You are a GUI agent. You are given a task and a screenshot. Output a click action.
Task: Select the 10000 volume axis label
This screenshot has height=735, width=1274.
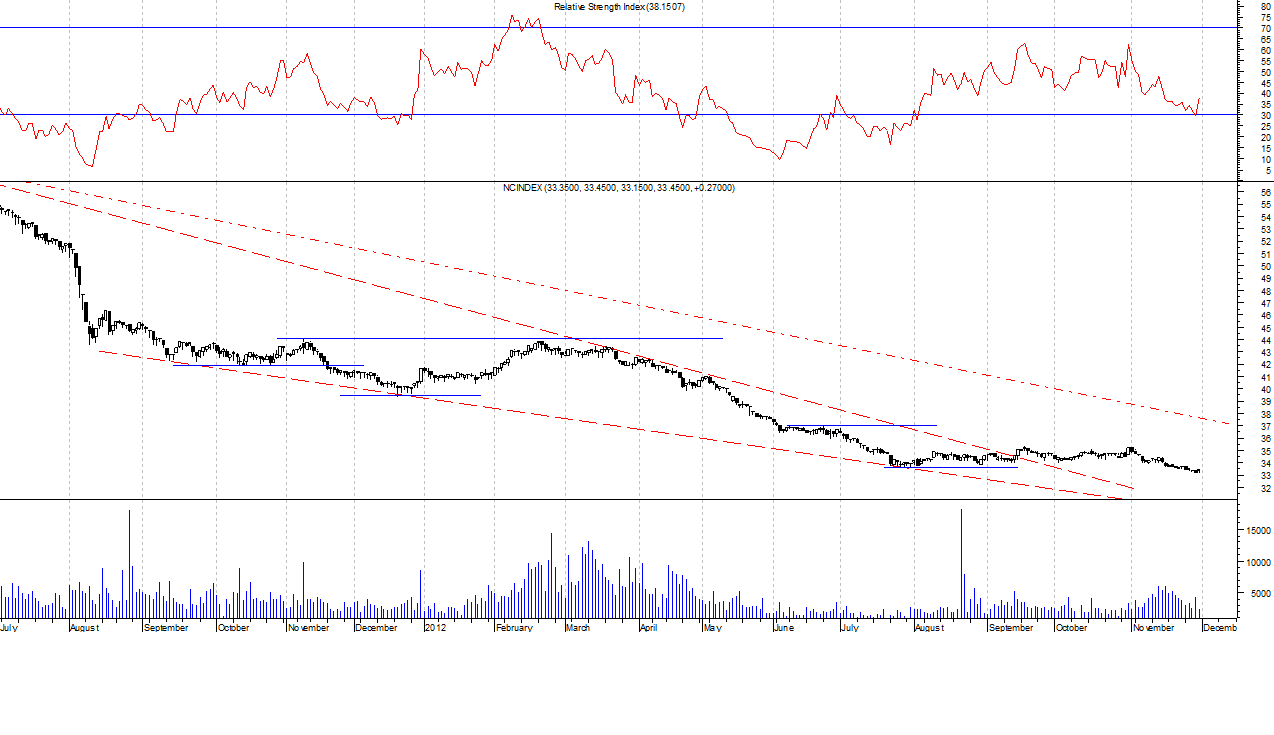pyautogui.click(x=1256, y=563)
